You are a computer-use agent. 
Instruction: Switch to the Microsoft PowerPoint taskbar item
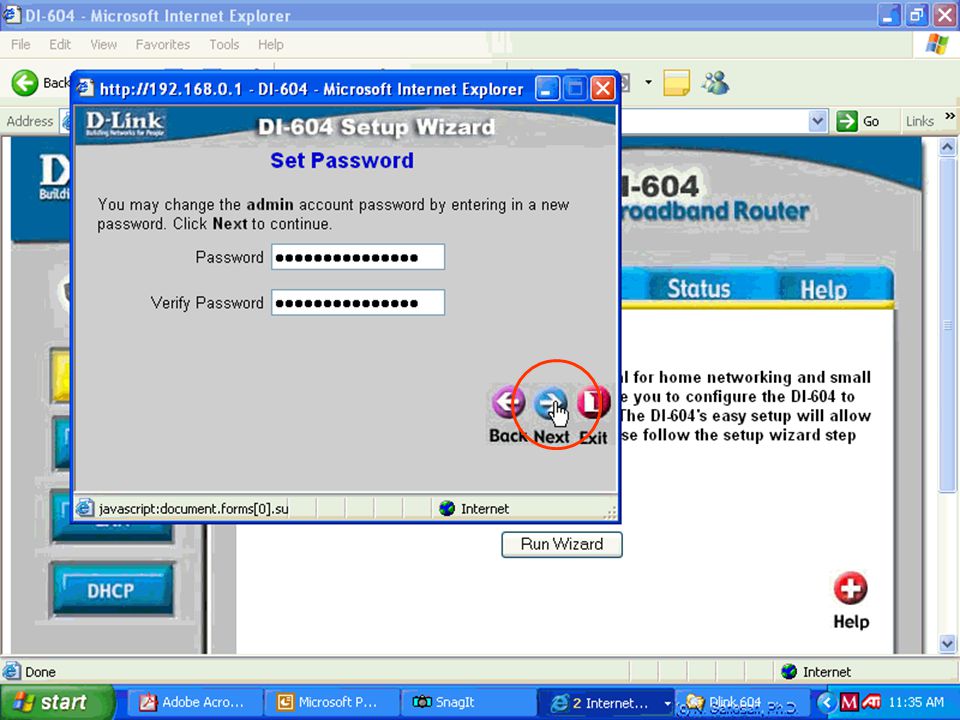[331, 702]
